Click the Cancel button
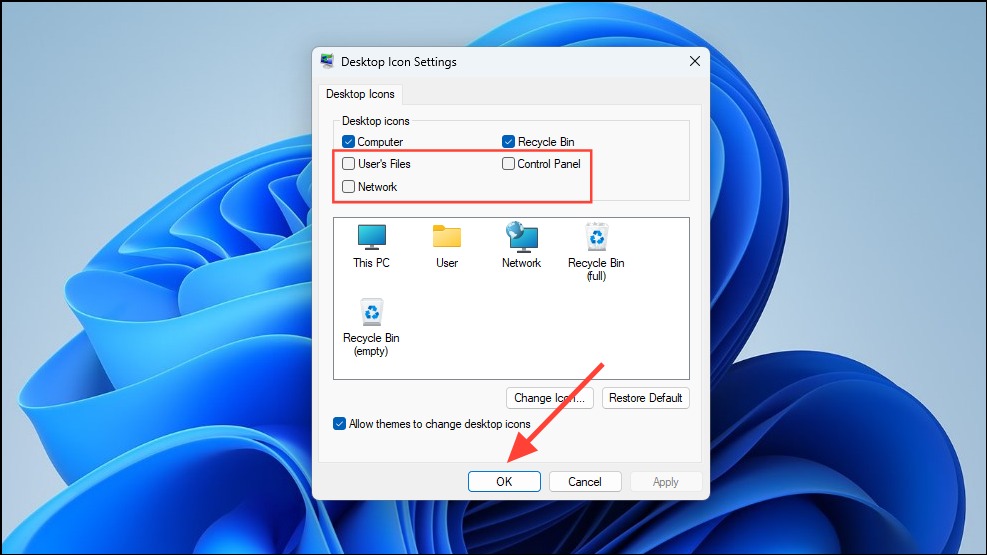This screenshot has height=555, width=987. [x=585, y=481]
